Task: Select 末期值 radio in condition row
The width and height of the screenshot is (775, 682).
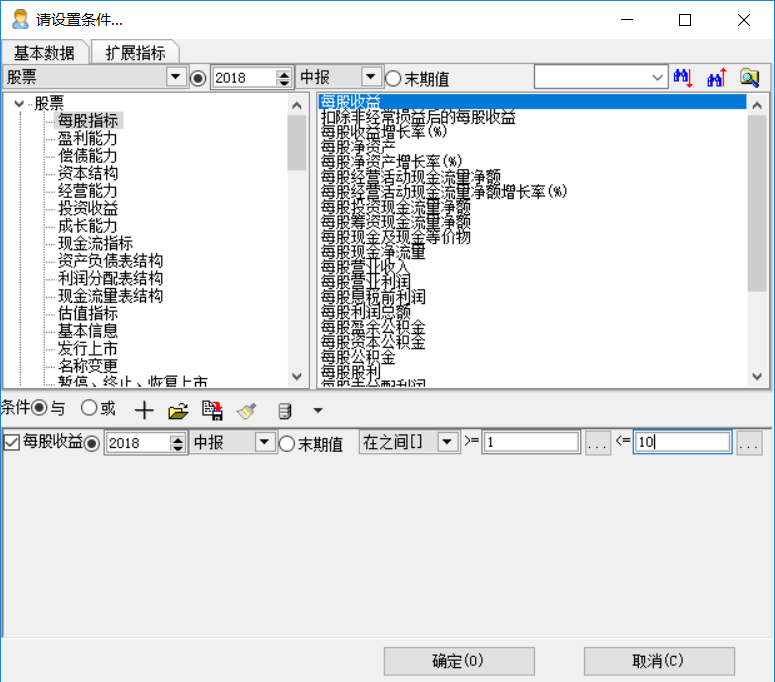Action: (287, 443)
